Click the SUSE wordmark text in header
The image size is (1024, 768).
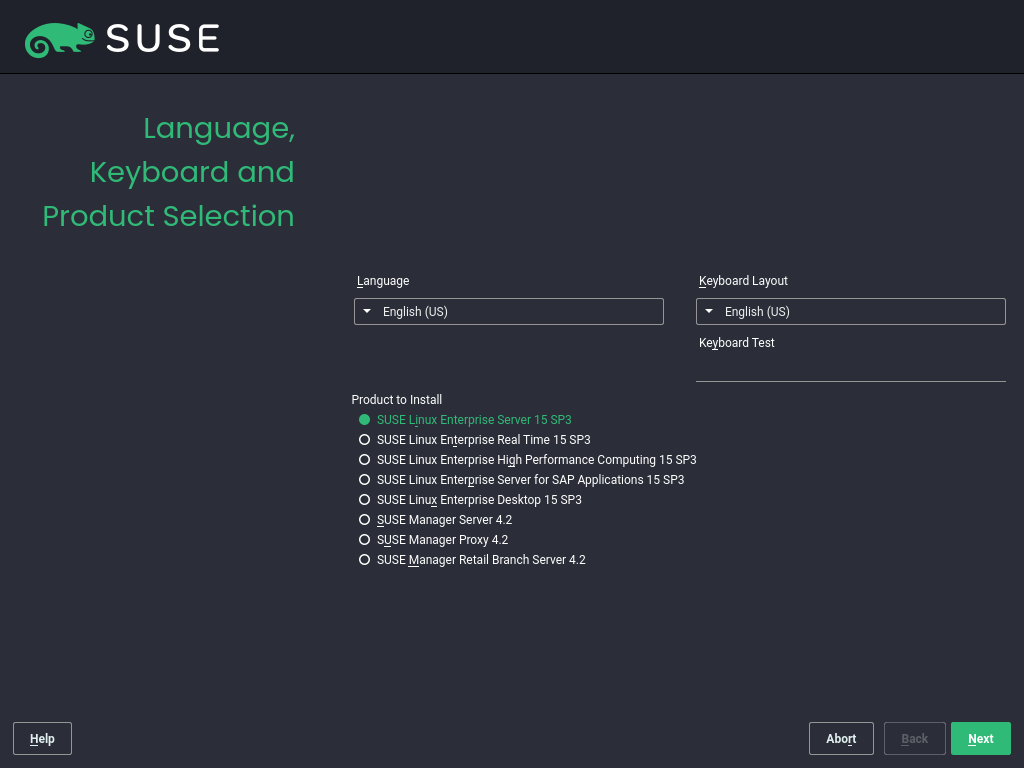[x=162, y=39]
